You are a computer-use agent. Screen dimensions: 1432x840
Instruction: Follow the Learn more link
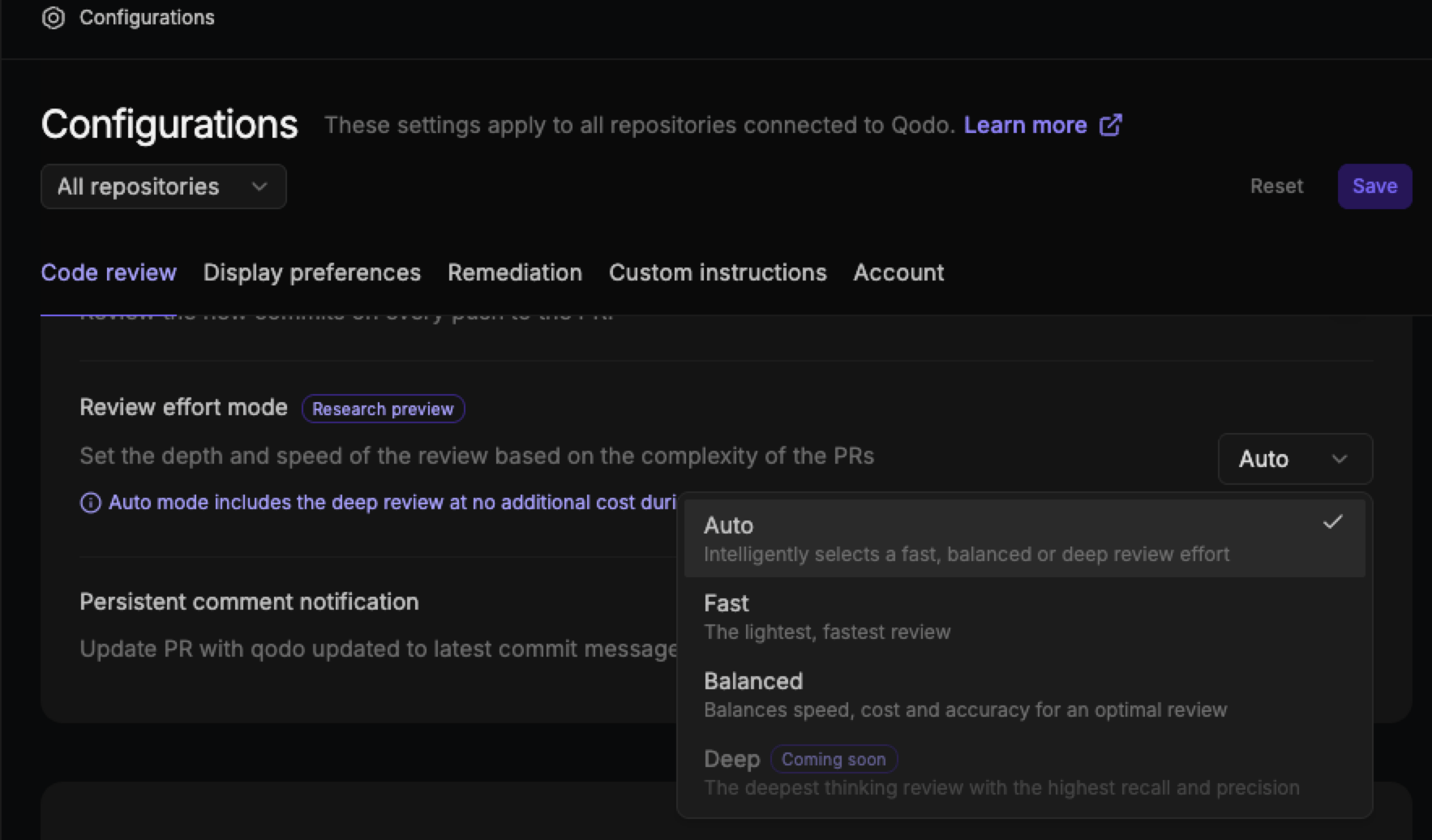coord(1025,125)
